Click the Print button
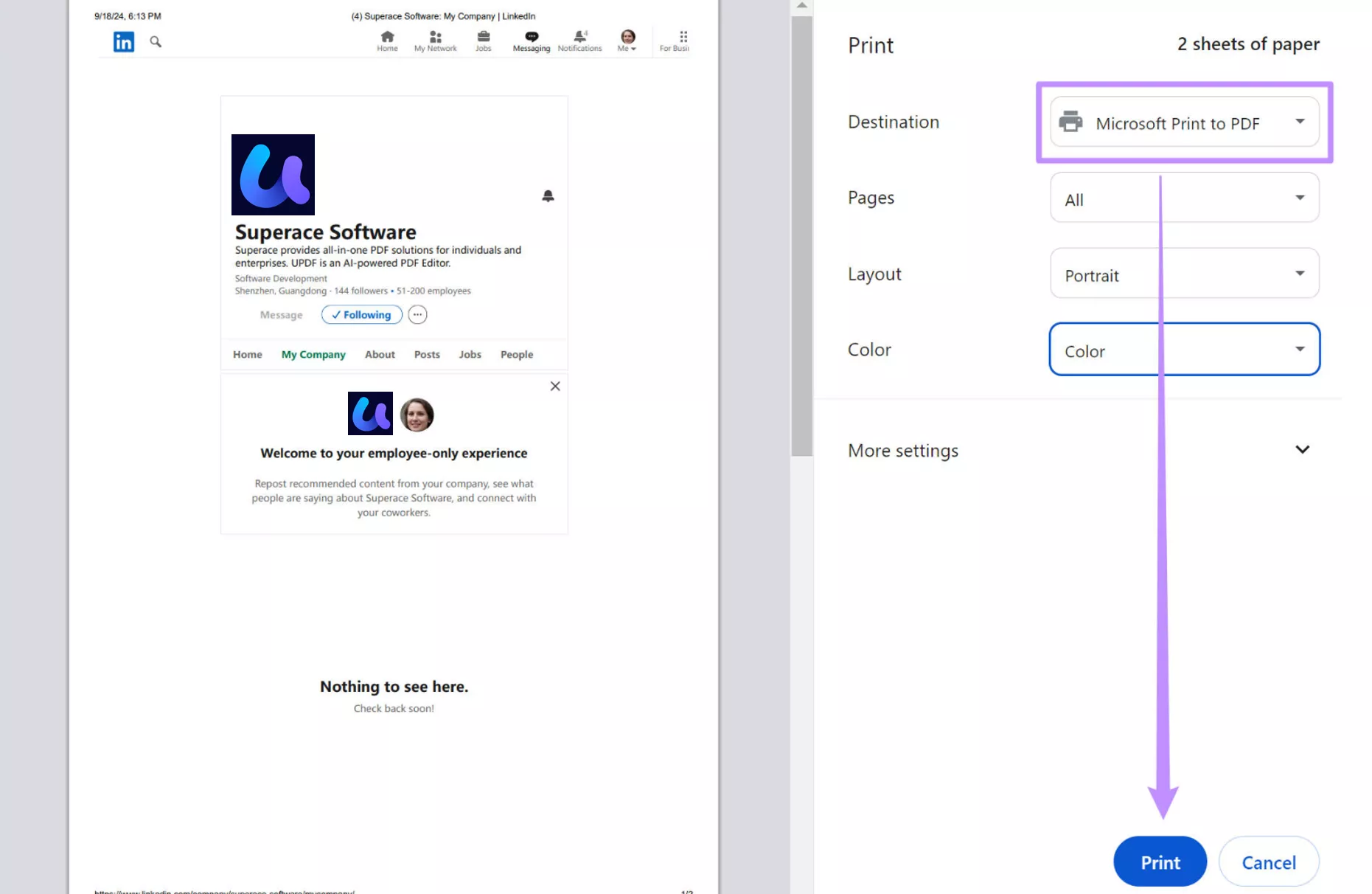The width and height of the screenshot is (1372, 894). [x=1159, y=862]
